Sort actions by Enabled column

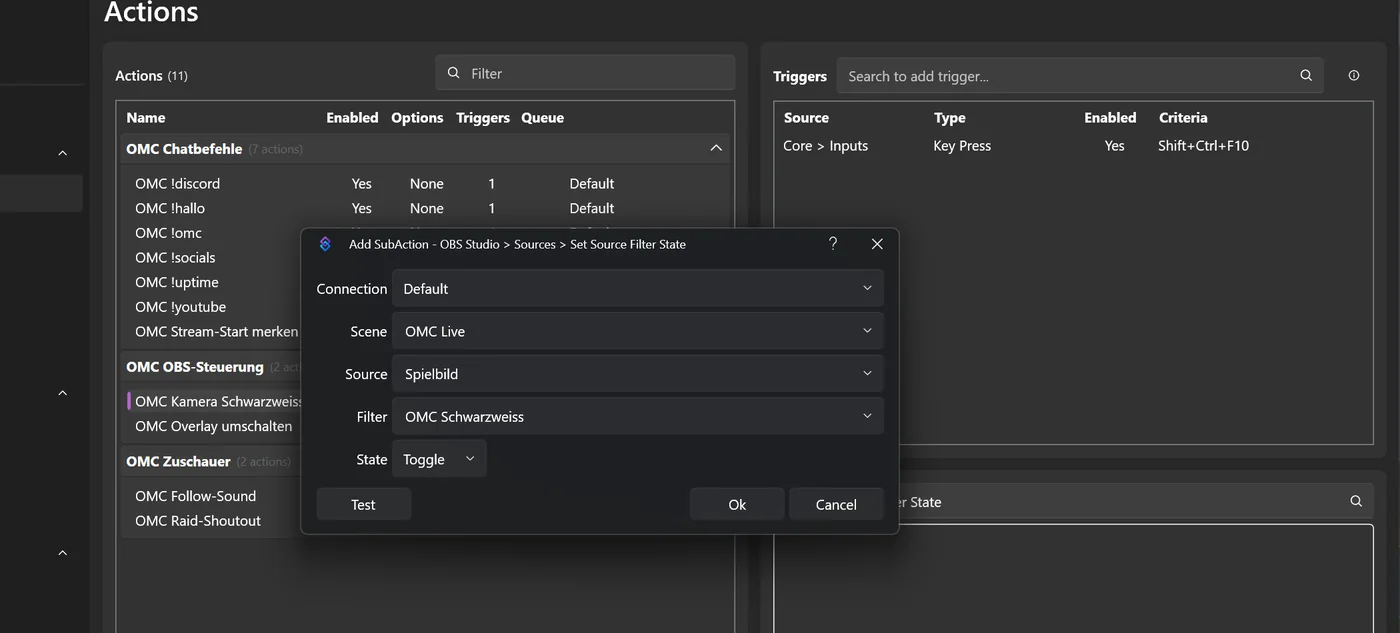[352, 117]
